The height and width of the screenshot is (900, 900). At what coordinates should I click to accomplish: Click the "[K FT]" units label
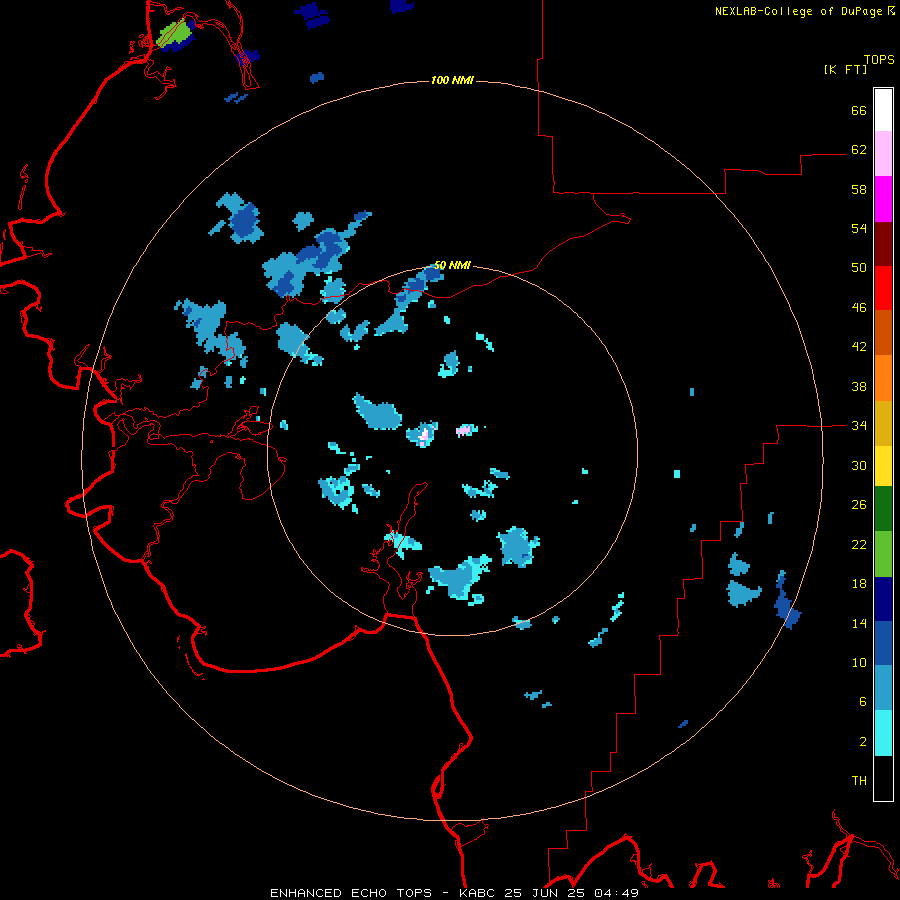coord(845,69)
